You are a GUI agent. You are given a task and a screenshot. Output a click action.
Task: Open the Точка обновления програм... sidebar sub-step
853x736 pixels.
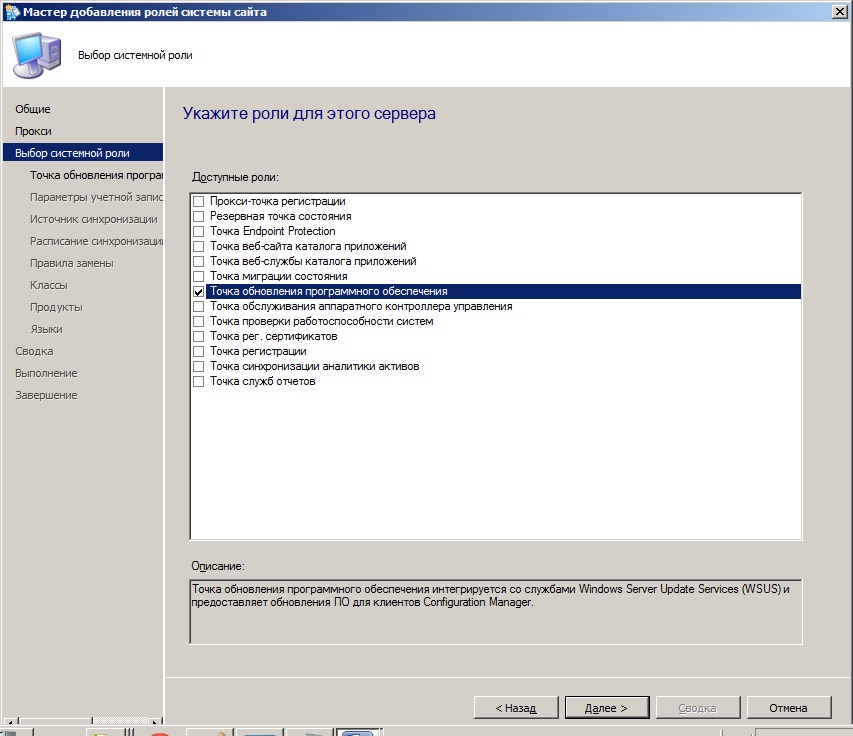coord(96,175)
